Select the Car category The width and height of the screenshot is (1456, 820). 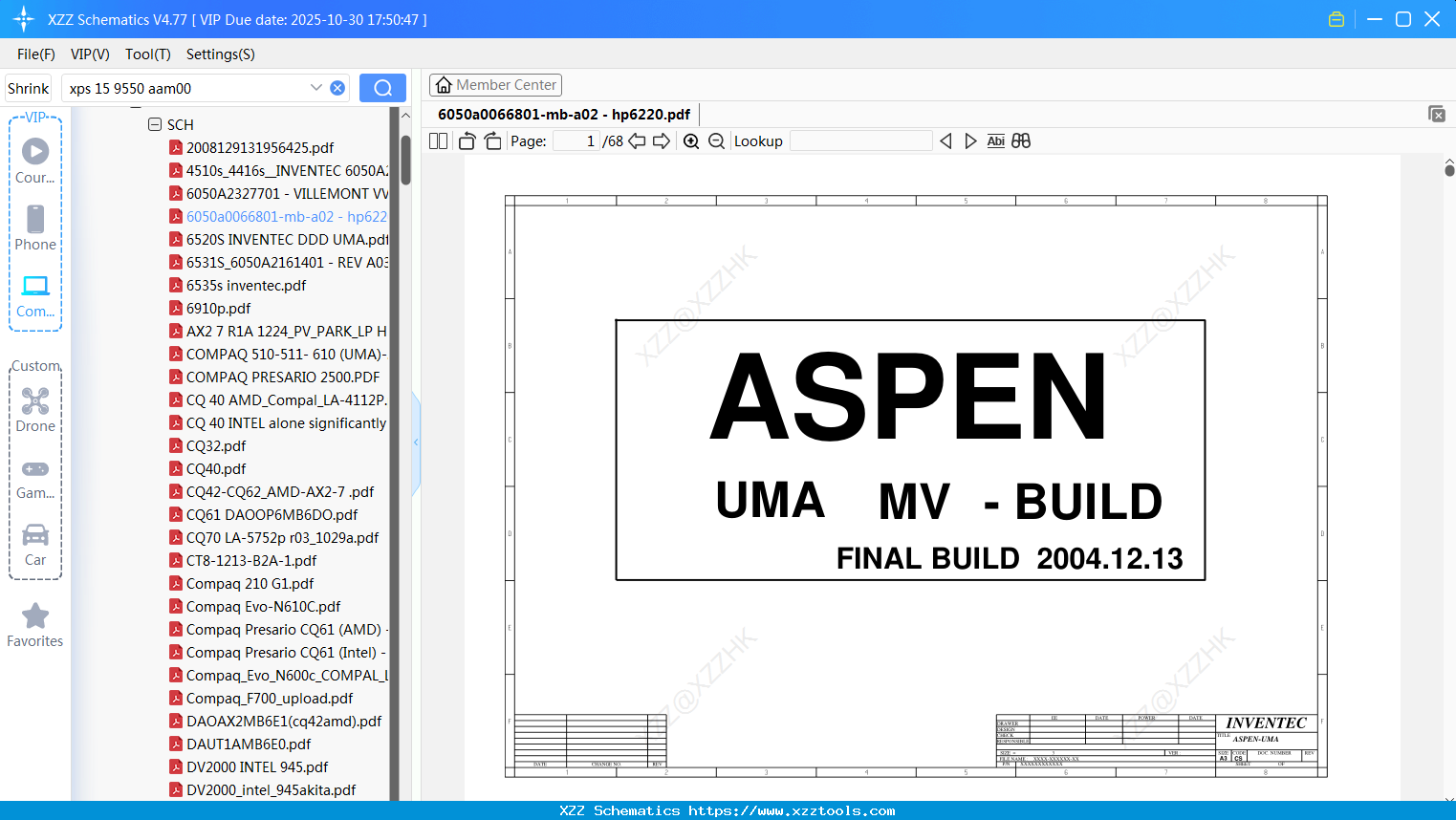click(x=35, y=545)
